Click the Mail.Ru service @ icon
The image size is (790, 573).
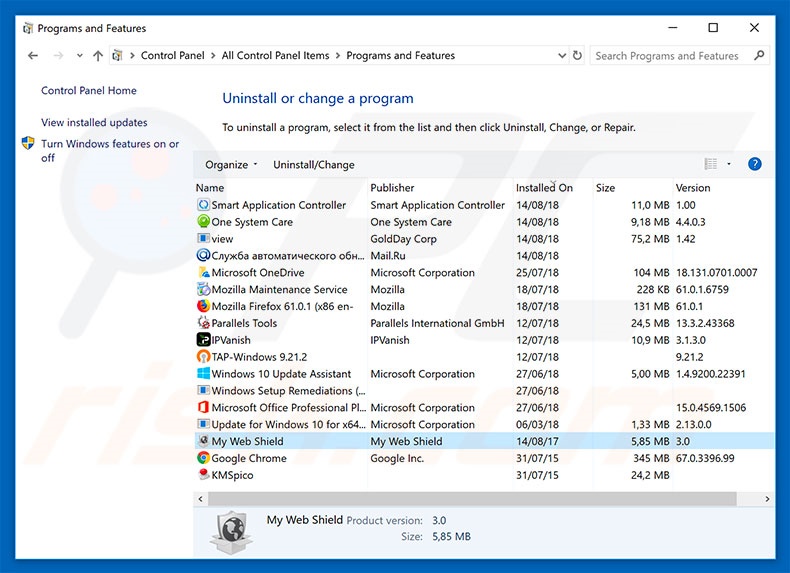click(x=203, y=255)
